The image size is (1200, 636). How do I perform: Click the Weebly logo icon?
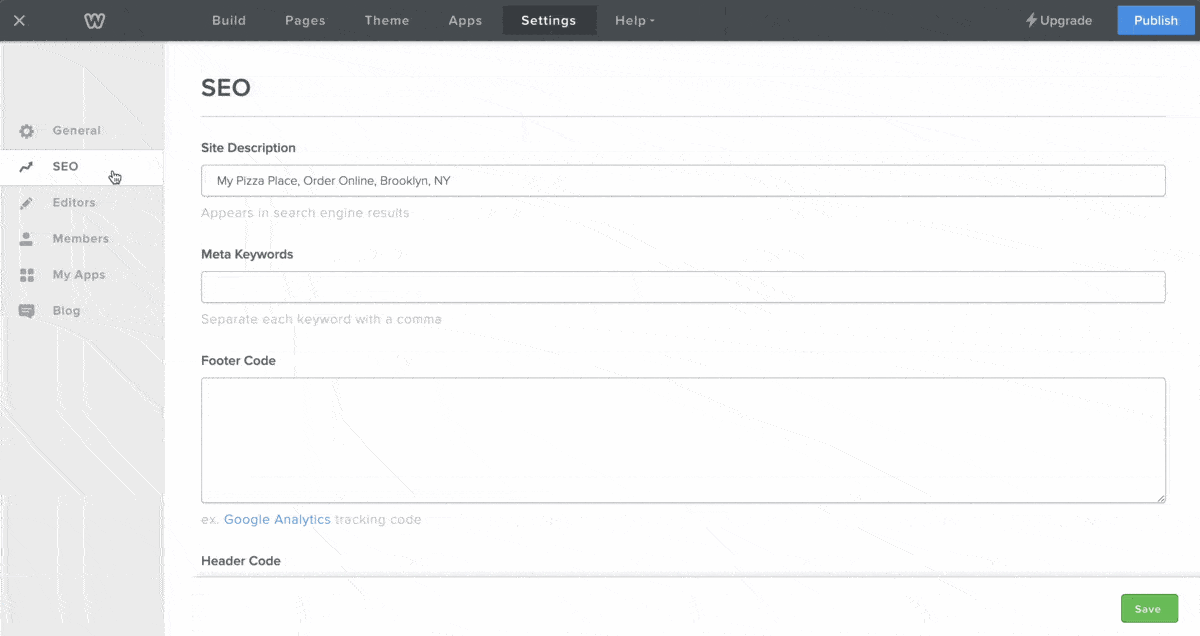[95, 21]
